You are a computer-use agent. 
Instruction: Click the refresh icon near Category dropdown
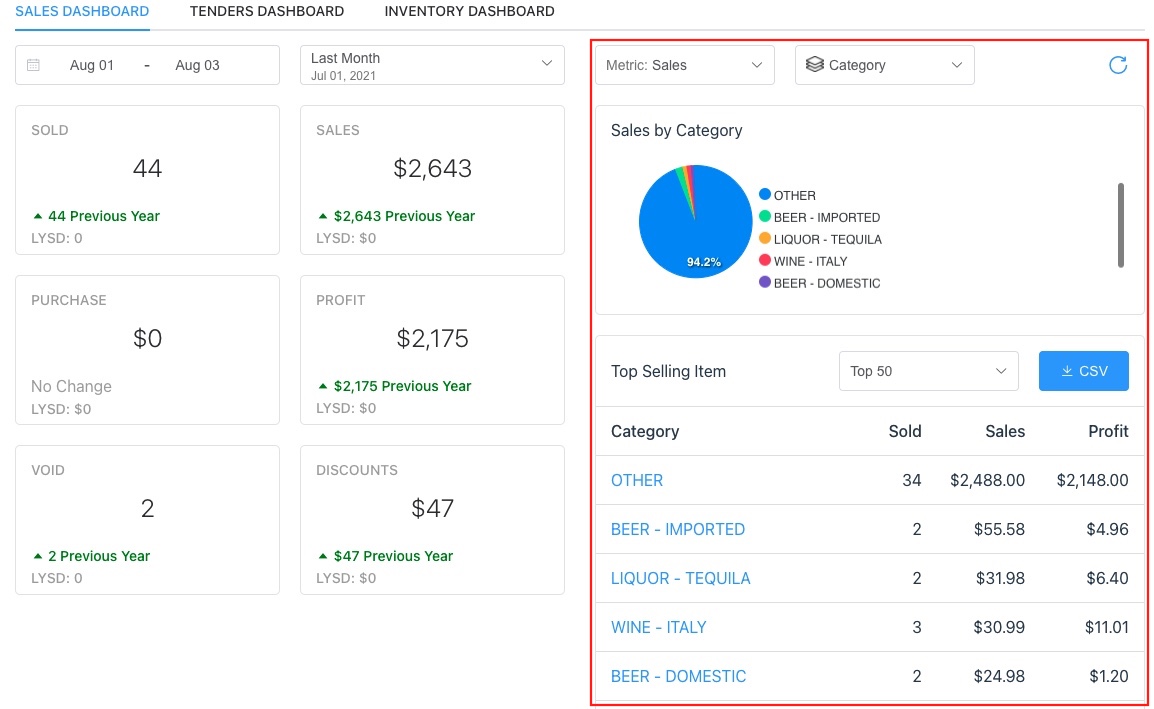[1118, 65]
